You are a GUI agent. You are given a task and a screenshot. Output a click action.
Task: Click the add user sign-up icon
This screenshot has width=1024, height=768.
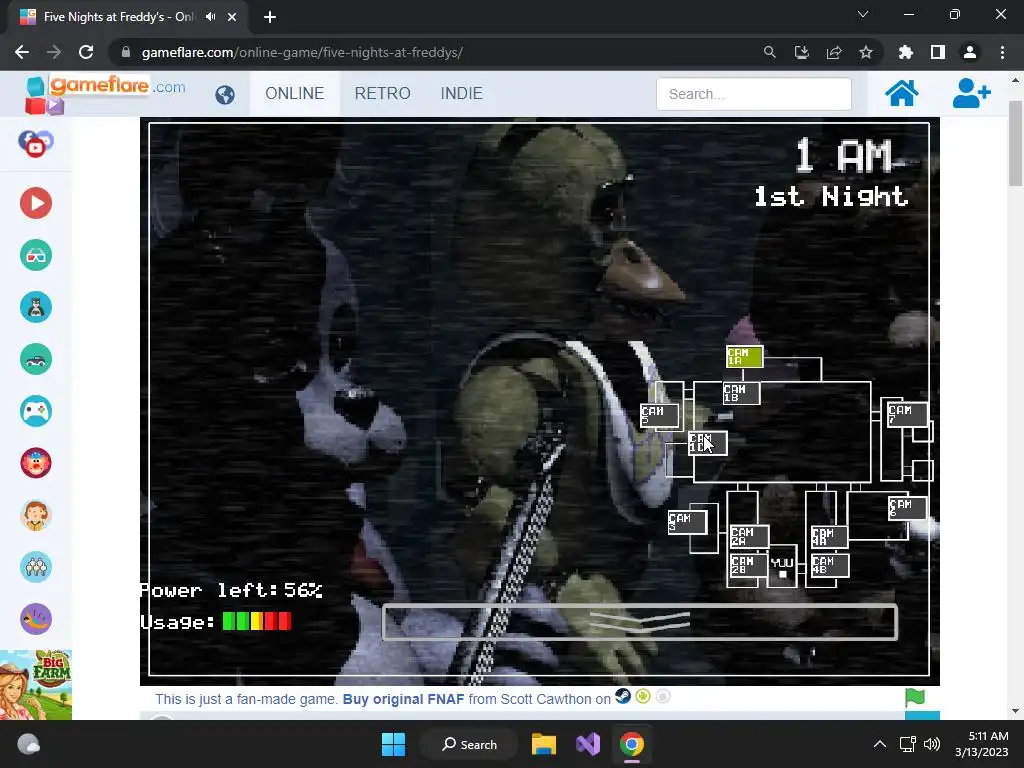(971, 93)
